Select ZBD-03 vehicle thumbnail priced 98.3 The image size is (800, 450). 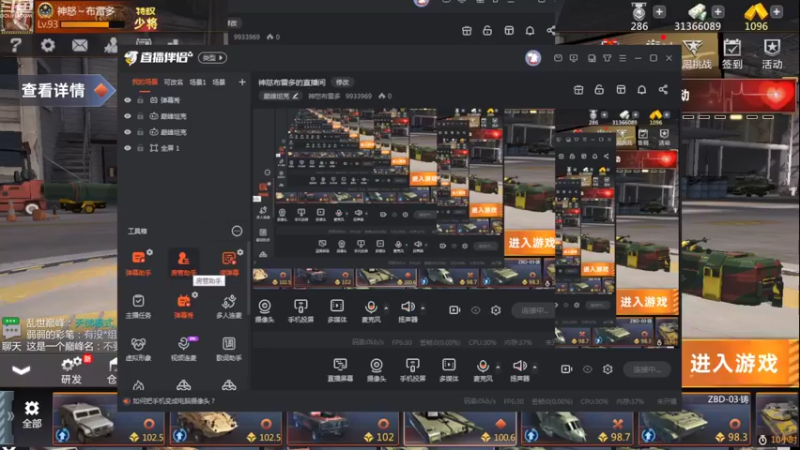(x=694, y=418)
